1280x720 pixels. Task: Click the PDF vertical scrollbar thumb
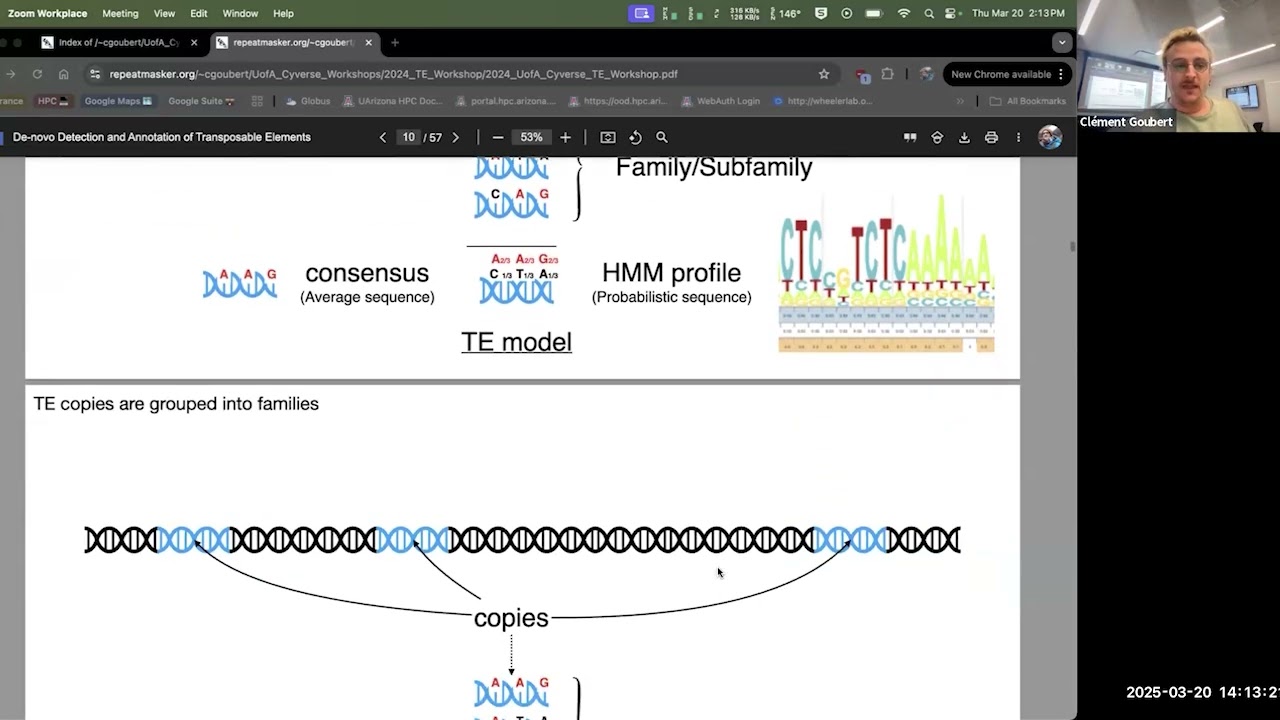[1072, 245]
